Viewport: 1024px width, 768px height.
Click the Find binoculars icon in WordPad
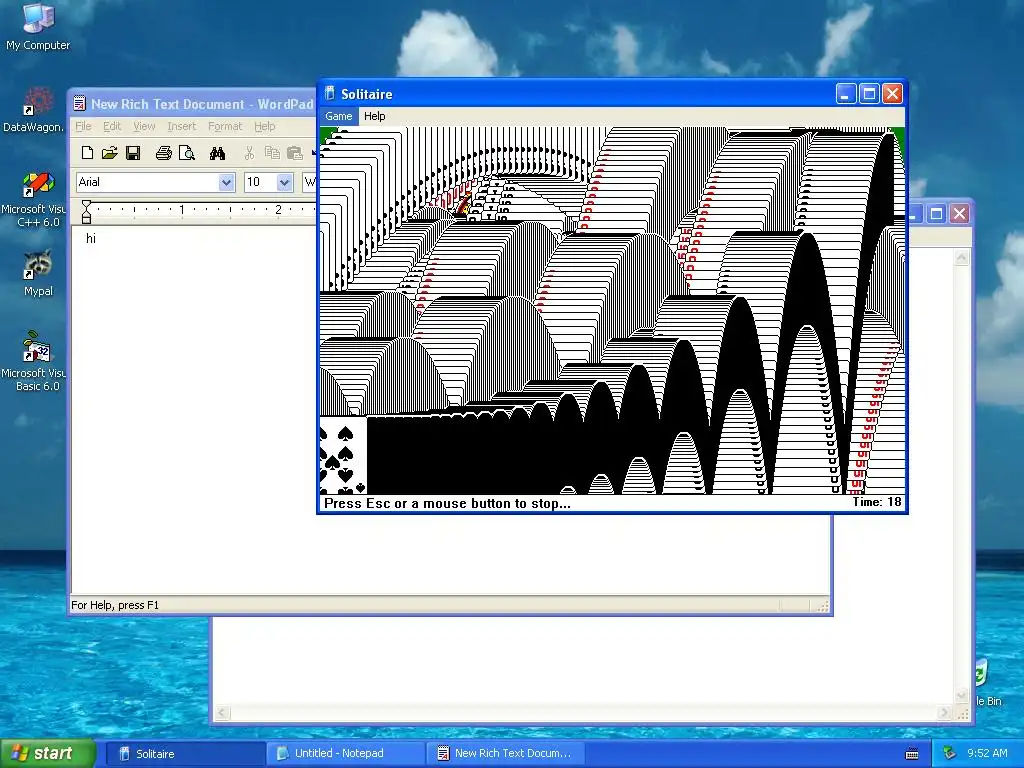[x=217, y=153]
